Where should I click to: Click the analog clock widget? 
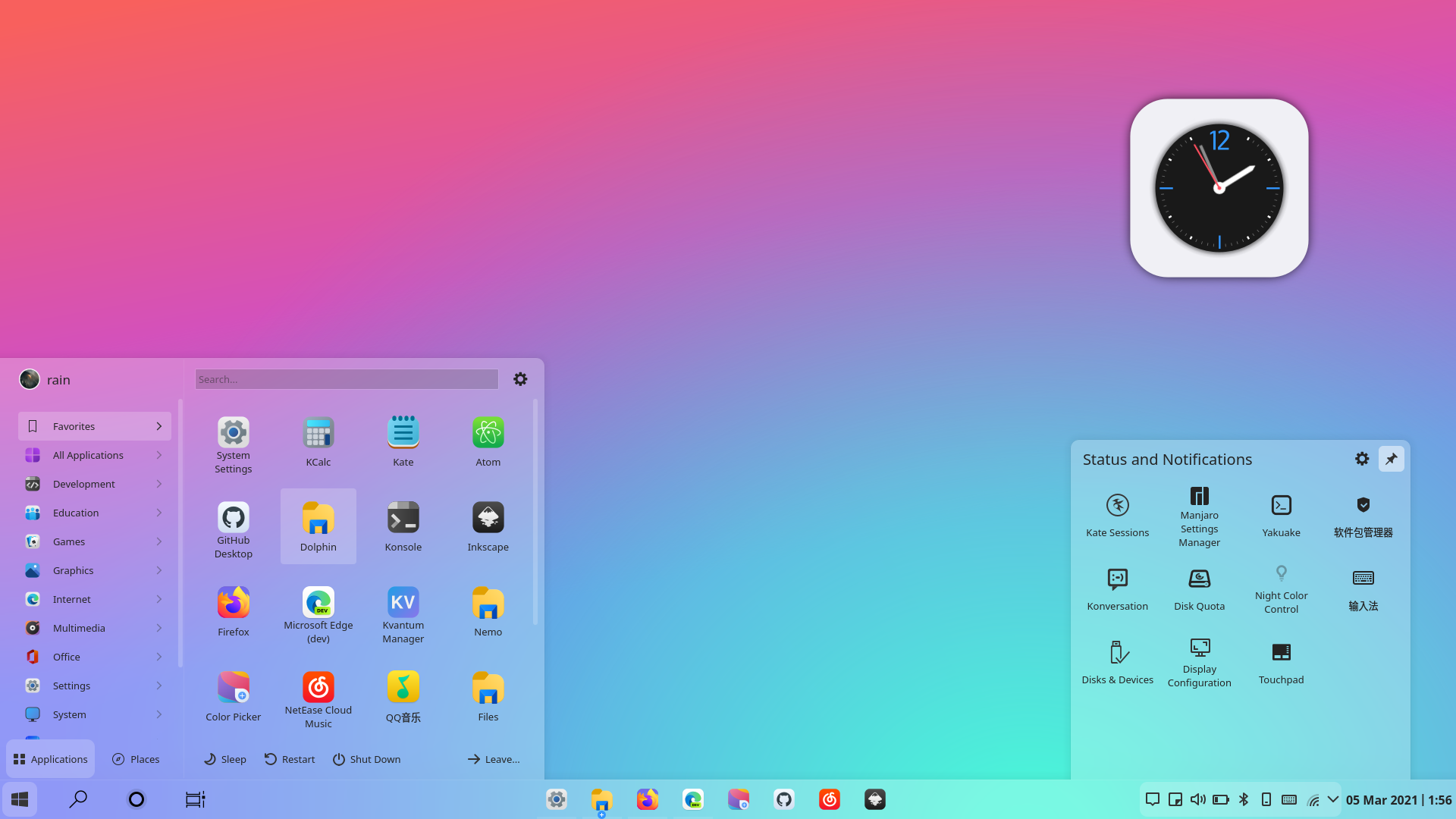coord(1219,188)
